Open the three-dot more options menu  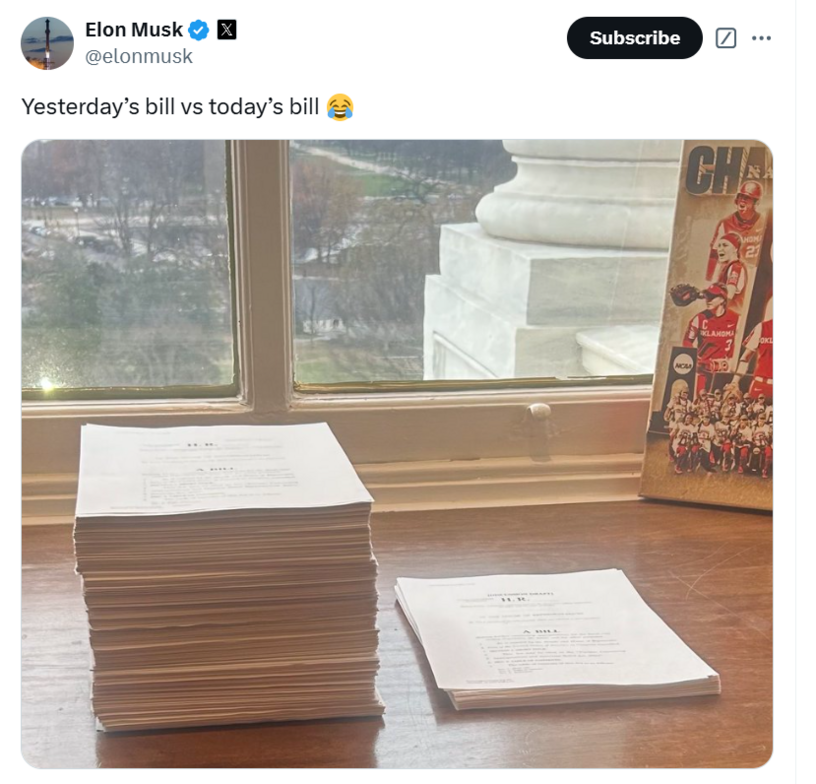click(x=761, y=38)
